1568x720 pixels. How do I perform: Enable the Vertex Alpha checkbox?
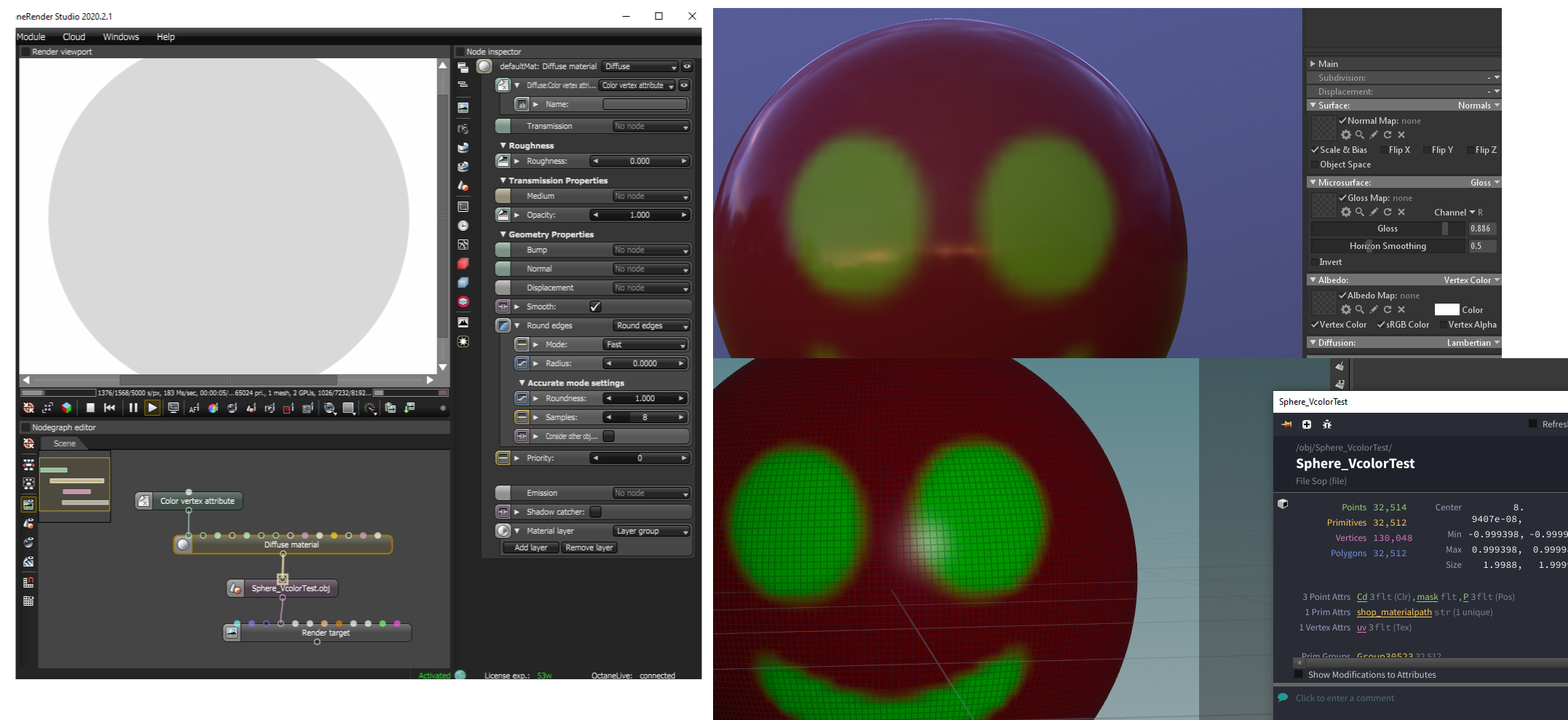[1444, 325]
